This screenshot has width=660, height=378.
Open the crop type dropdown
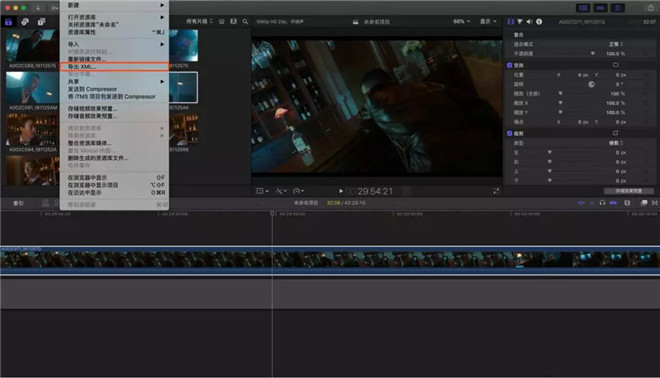616,143
